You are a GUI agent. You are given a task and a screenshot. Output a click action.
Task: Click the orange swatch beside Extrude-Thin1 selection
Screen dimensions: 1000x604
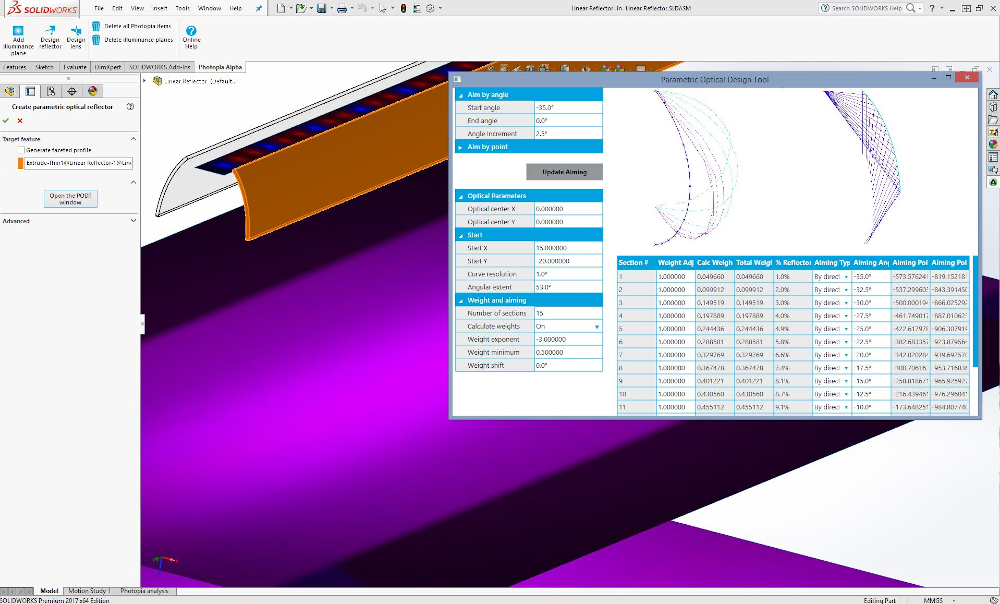[x=21, y=163]
